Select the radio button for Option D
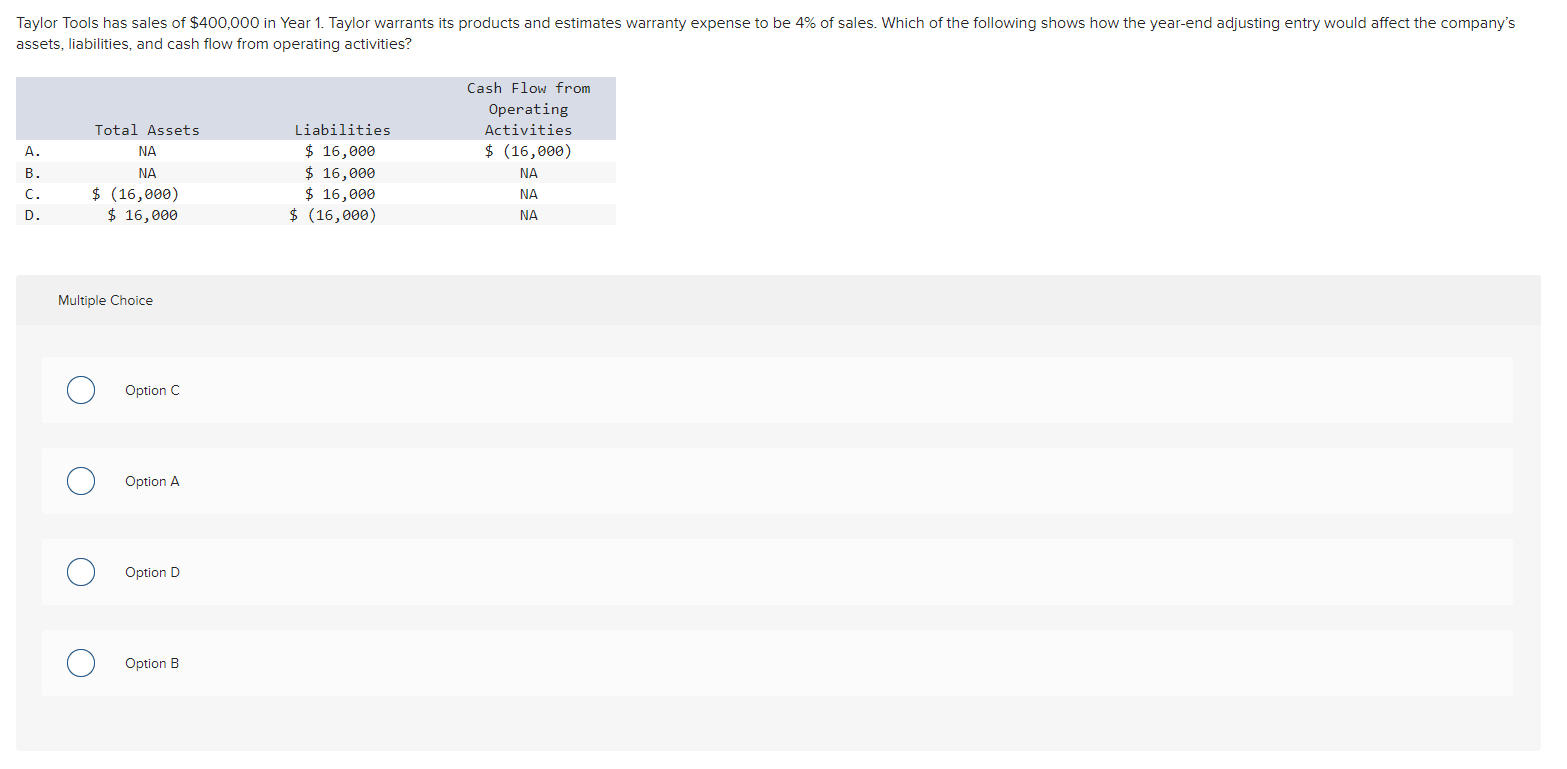 point(81,572)
